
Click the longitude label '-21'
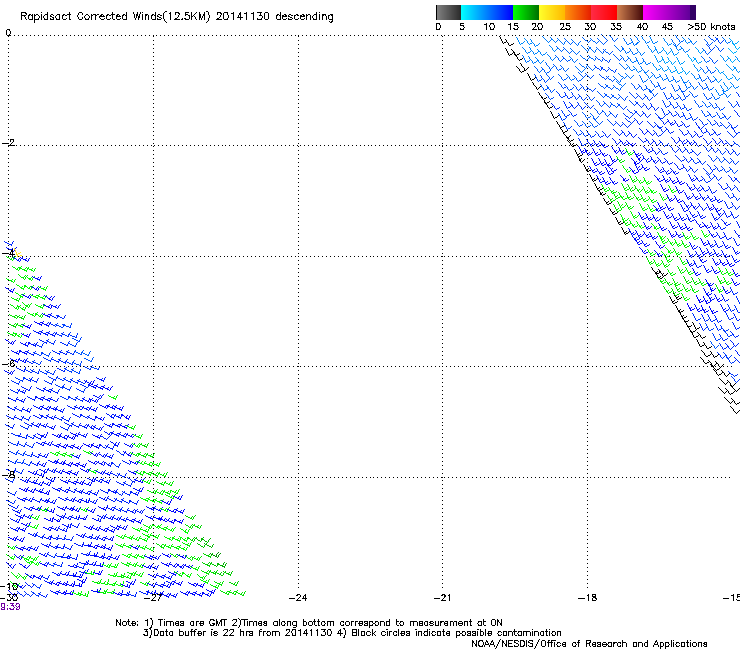pyautogui.click(x=443, y=598)
